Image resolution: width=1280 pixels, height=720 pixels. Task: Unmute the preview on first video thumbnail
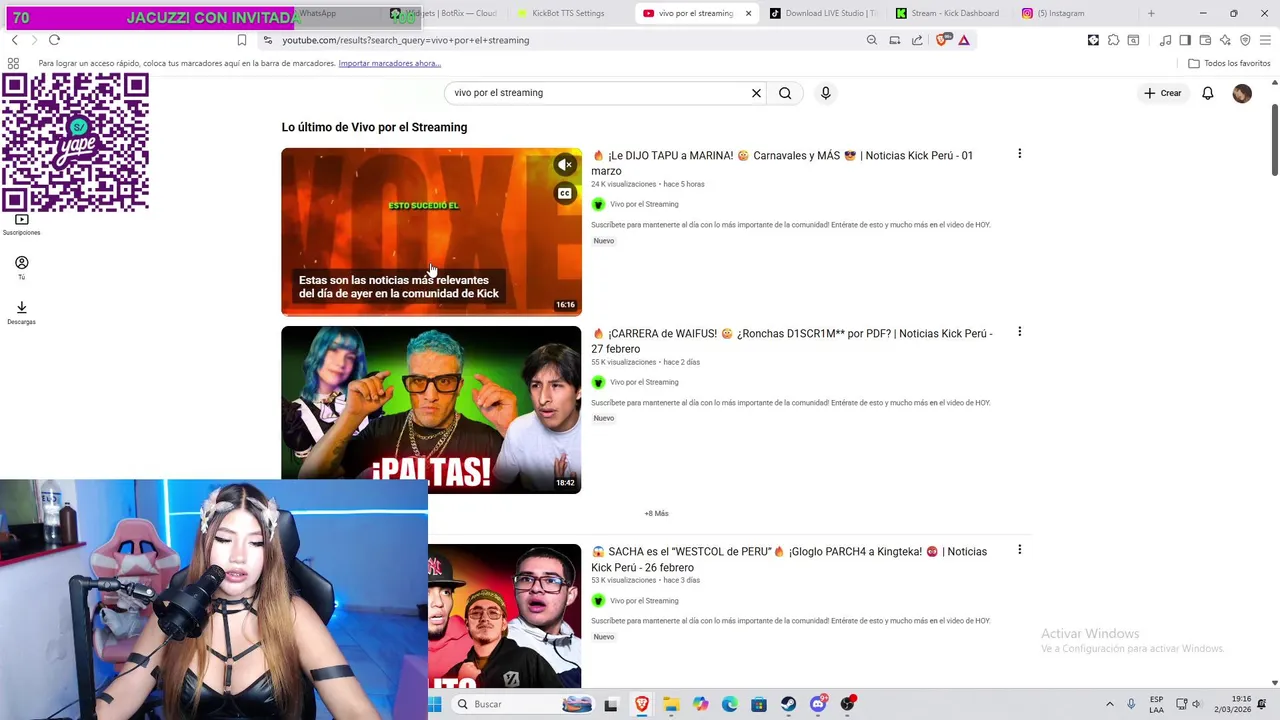[565, 165]
